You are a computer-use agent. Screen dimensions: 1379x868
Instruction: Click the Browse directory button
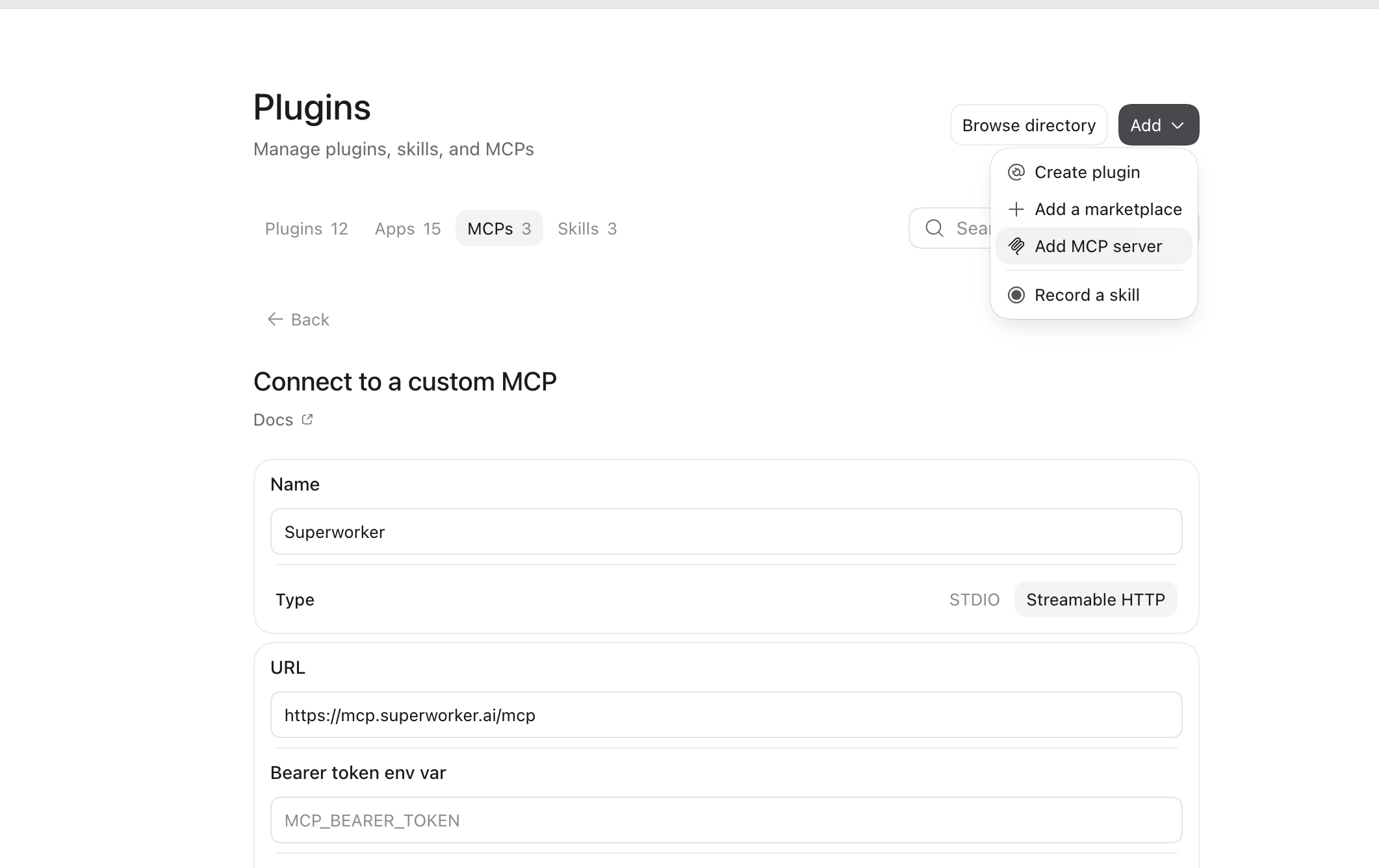pyautogui.click(x=1029, y=125)
